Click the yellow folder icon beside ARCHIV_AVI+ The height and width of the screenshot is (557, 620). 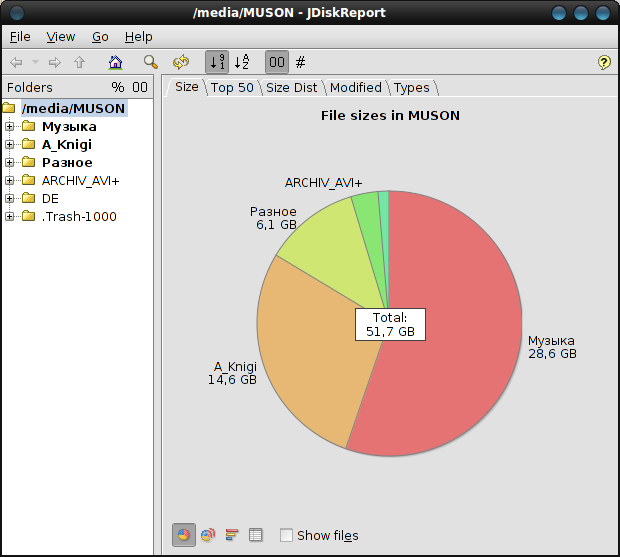(x=28, y=180)
